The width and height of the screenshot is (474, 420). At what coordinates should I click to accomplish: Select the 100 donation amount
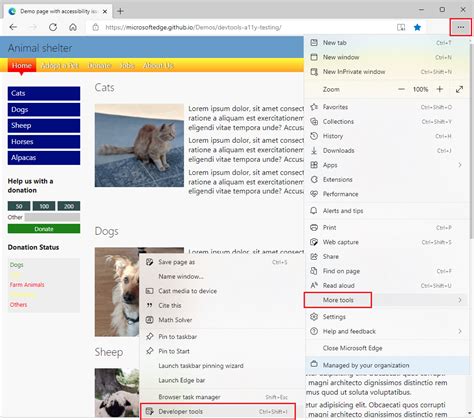(44, 206)
